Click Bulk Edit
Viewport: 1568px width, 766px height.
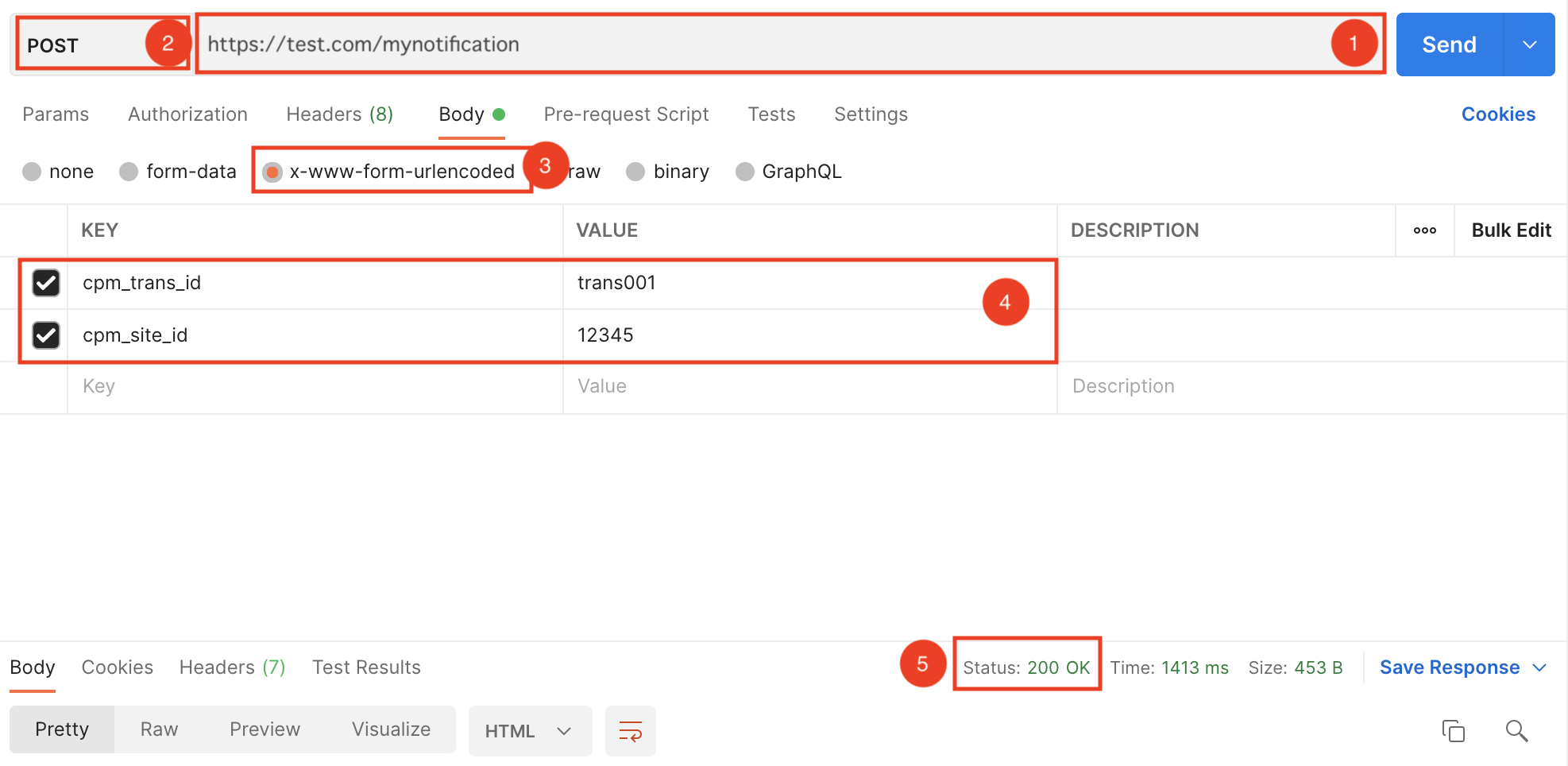[x=1511, y=230]
